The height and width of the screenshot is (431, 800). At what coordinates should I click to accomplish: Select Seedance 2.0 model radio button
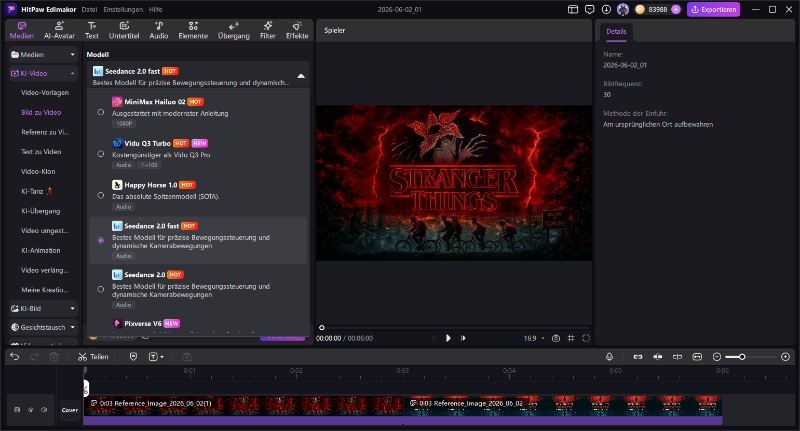click(x=101, y=289)
